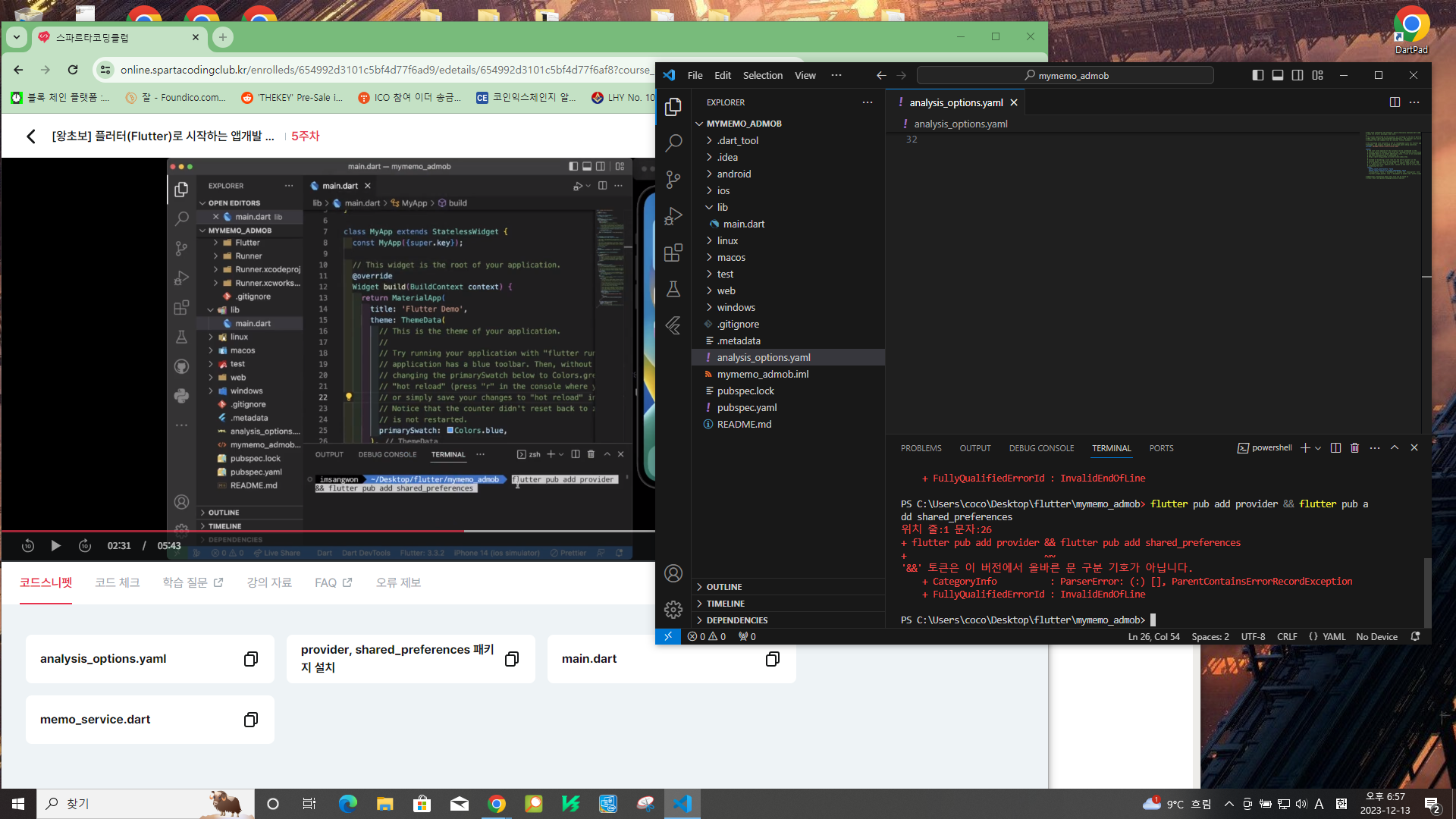Viewport: 1456px width, 819px height.
Task: Go back from the lecture page
Action: 31,136
